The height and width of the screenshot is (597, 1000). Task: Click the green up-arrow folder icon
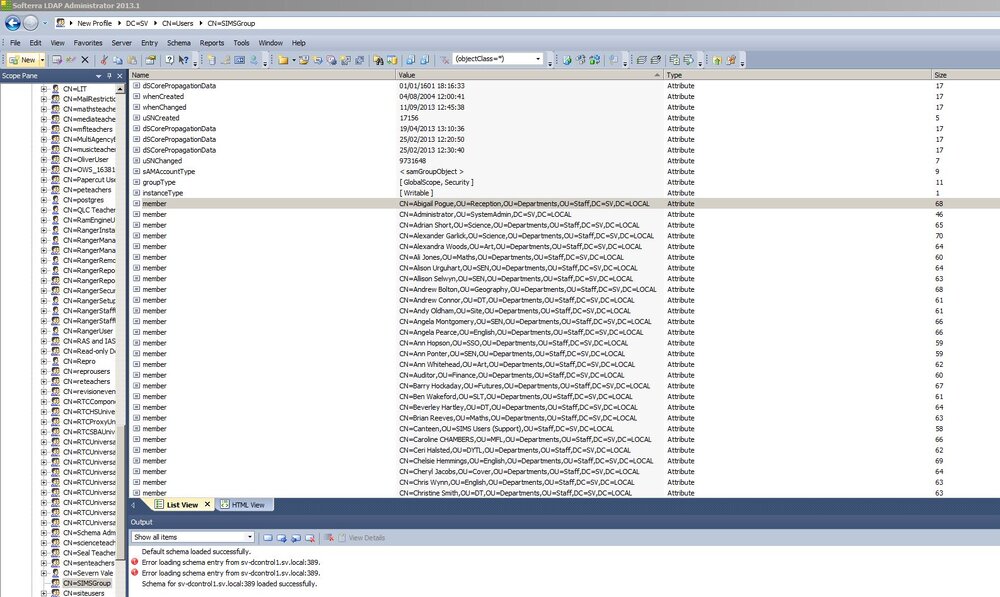[717, 60]
